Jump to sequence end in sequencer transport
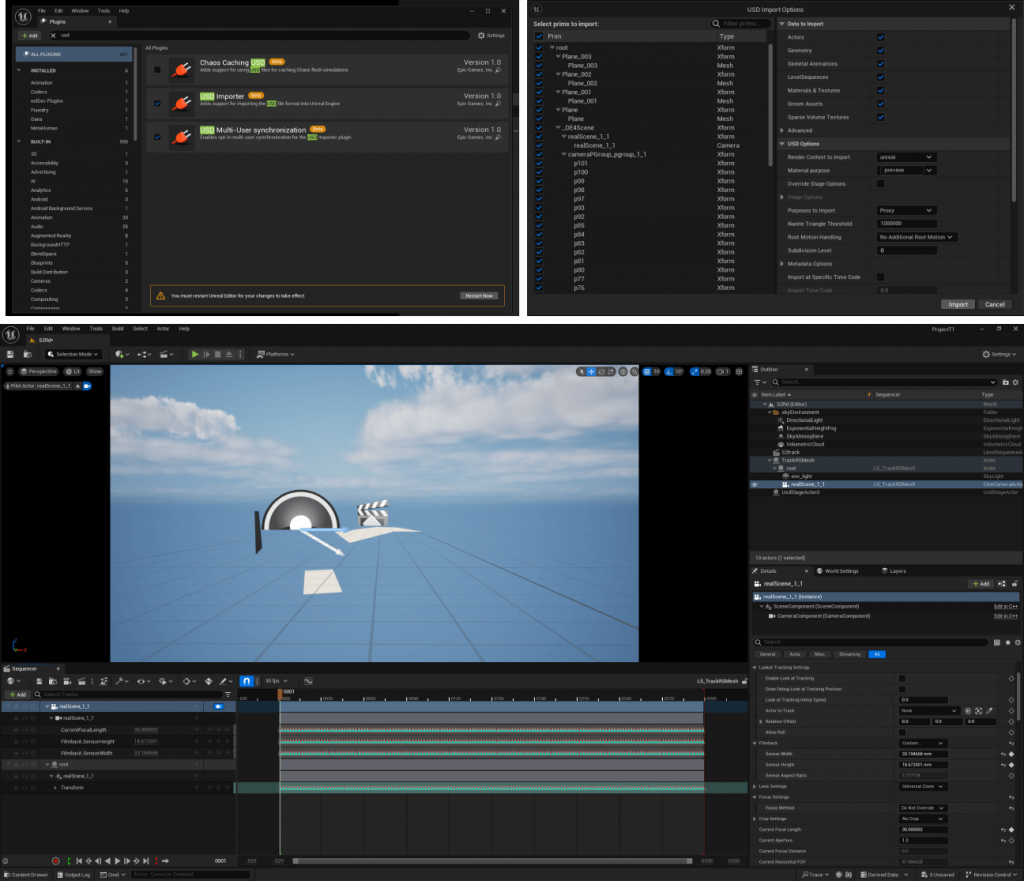Image resolution: width=1024 pixels, height=881 pixels. click(x=146, y=861)
